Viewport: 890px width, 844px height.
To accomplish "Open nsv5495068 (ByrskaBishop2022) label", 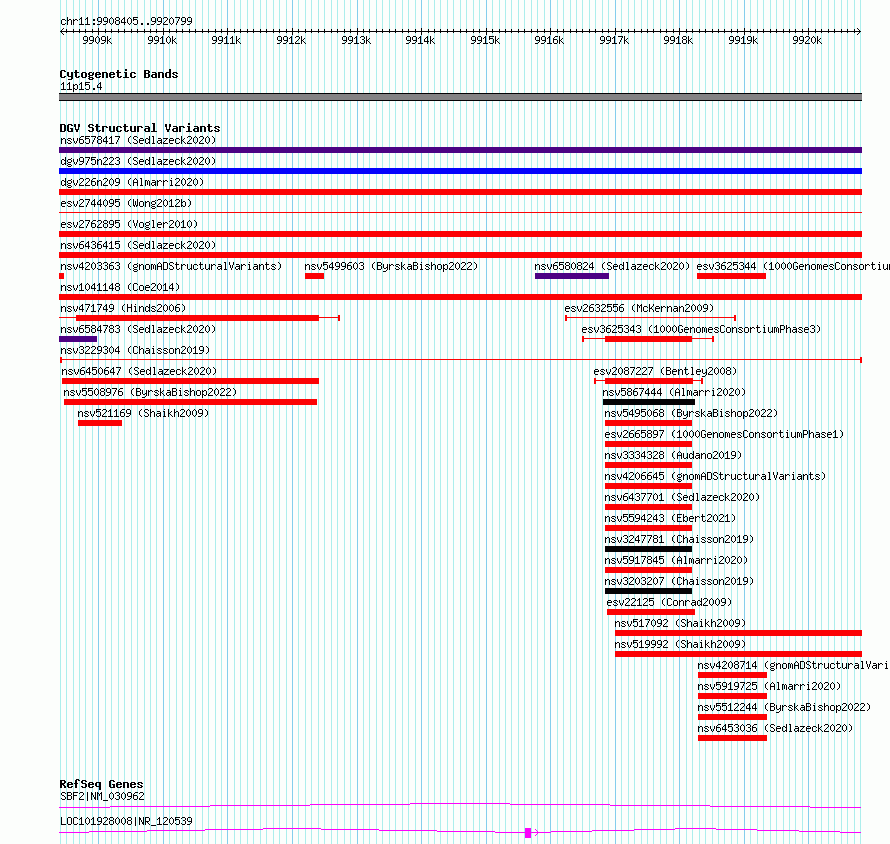I will pos(691,413).
